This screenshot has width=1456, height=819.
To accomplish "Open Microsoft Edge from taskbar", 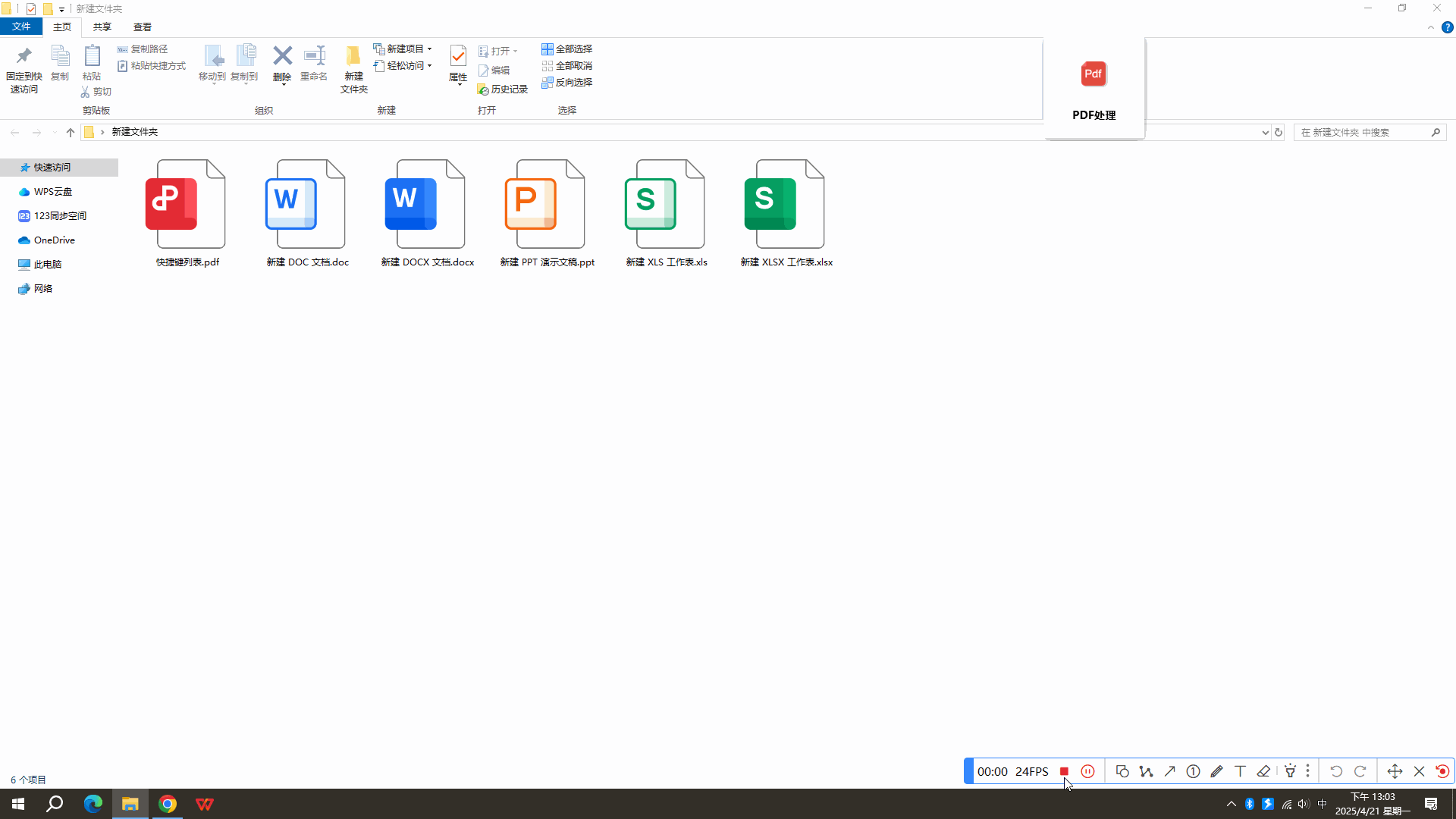I will coord(93,804).
